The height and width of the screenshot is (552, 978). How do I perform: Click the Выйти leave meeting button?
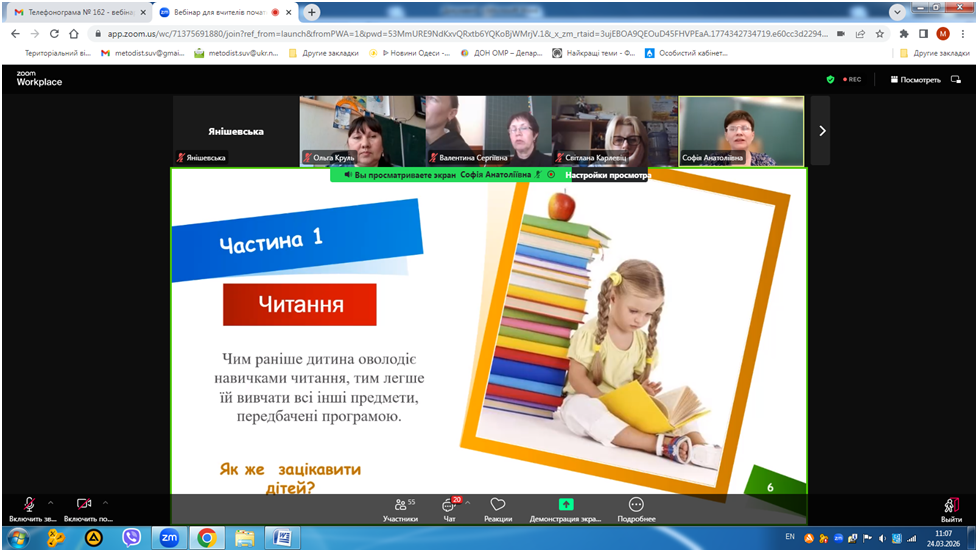tap(951, 509)
